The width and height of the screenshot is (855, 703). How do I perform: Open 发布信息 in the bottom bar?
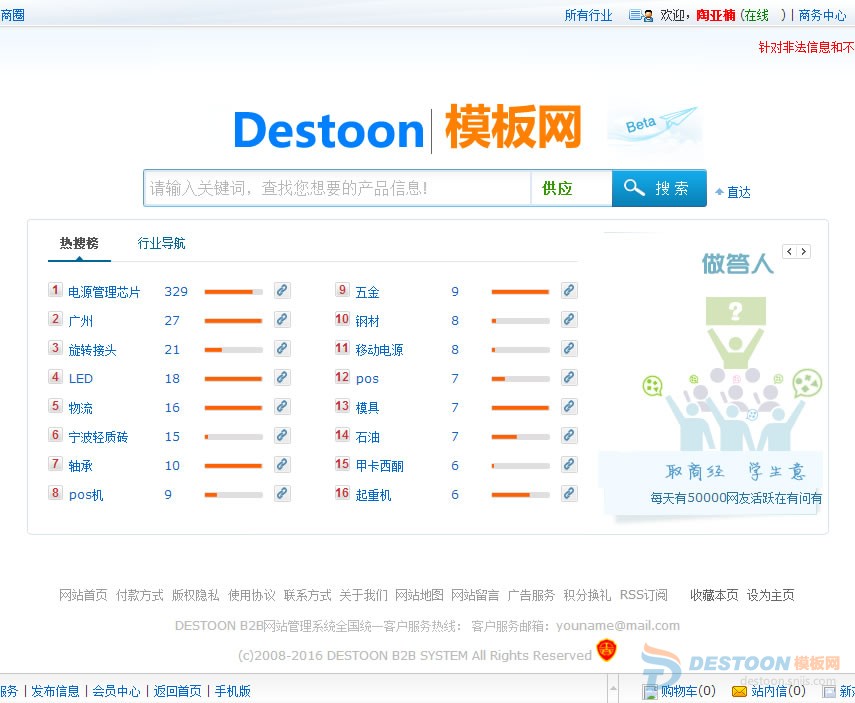(55, 691)
